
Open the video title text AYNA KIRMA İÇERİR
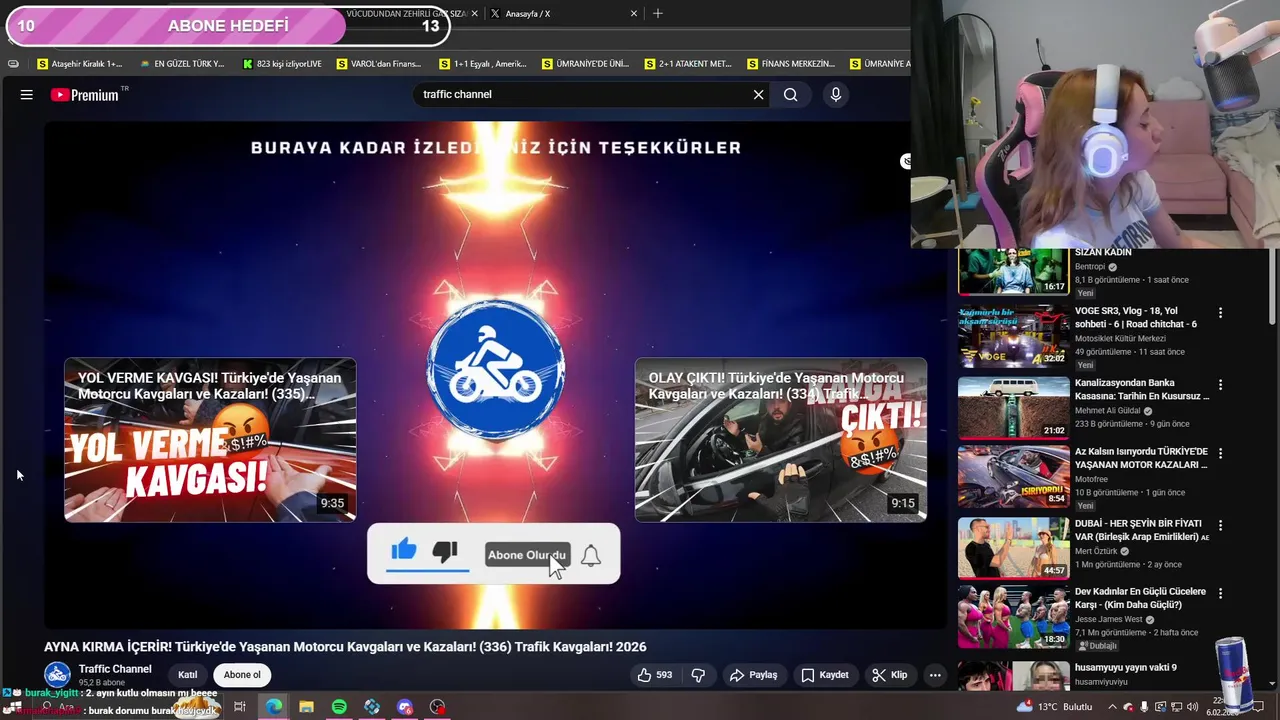pos(345,647)
